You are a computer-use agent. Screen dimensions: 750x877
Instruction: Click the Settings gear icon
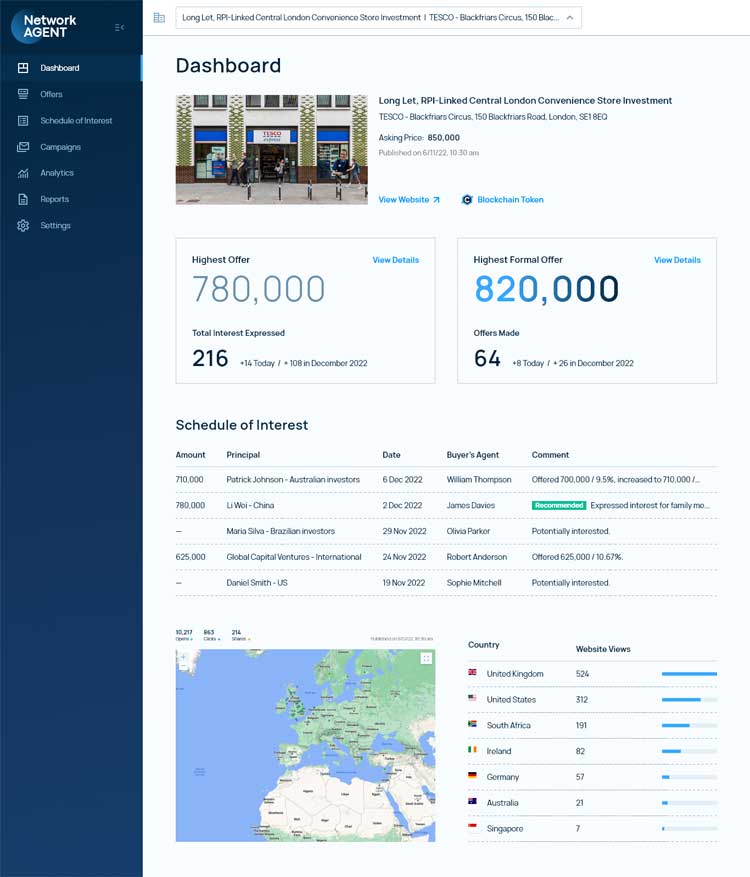[23, 226]
